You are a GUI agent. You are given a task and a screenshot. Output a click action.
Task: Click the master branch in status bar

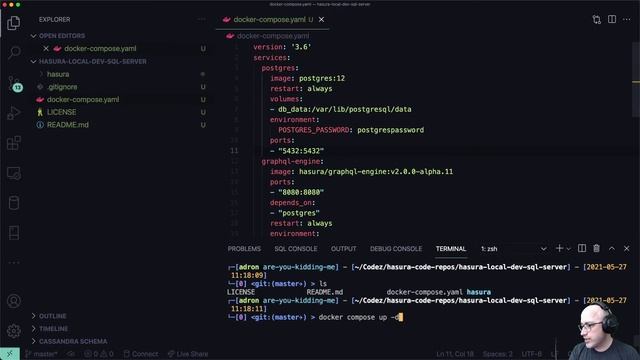coord(41,354)
